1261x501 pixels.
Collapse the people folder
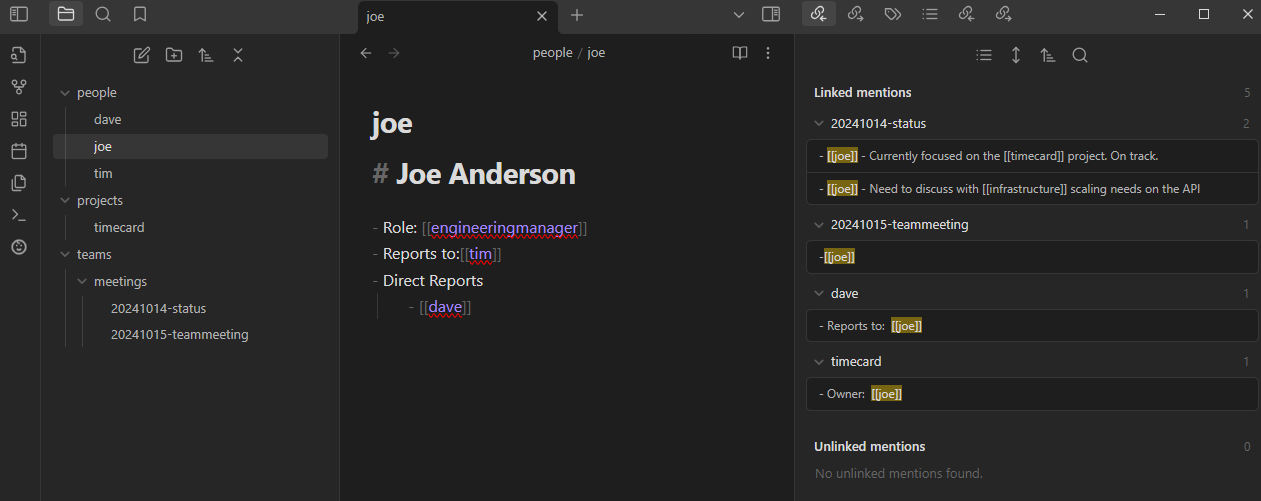click(x=65, y=93)
